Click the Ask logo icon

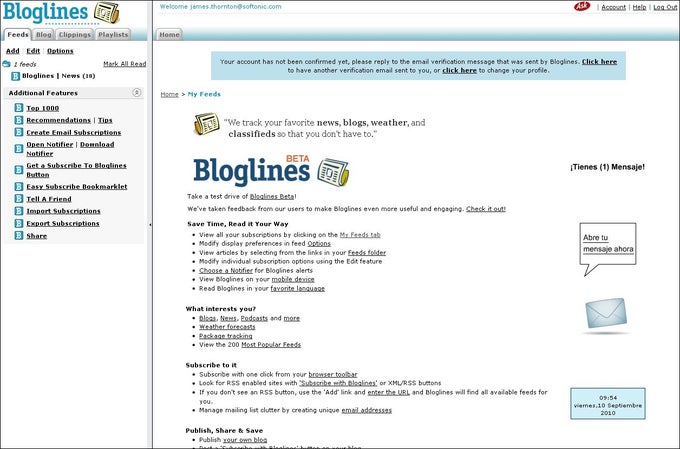[x=582, y=6]
